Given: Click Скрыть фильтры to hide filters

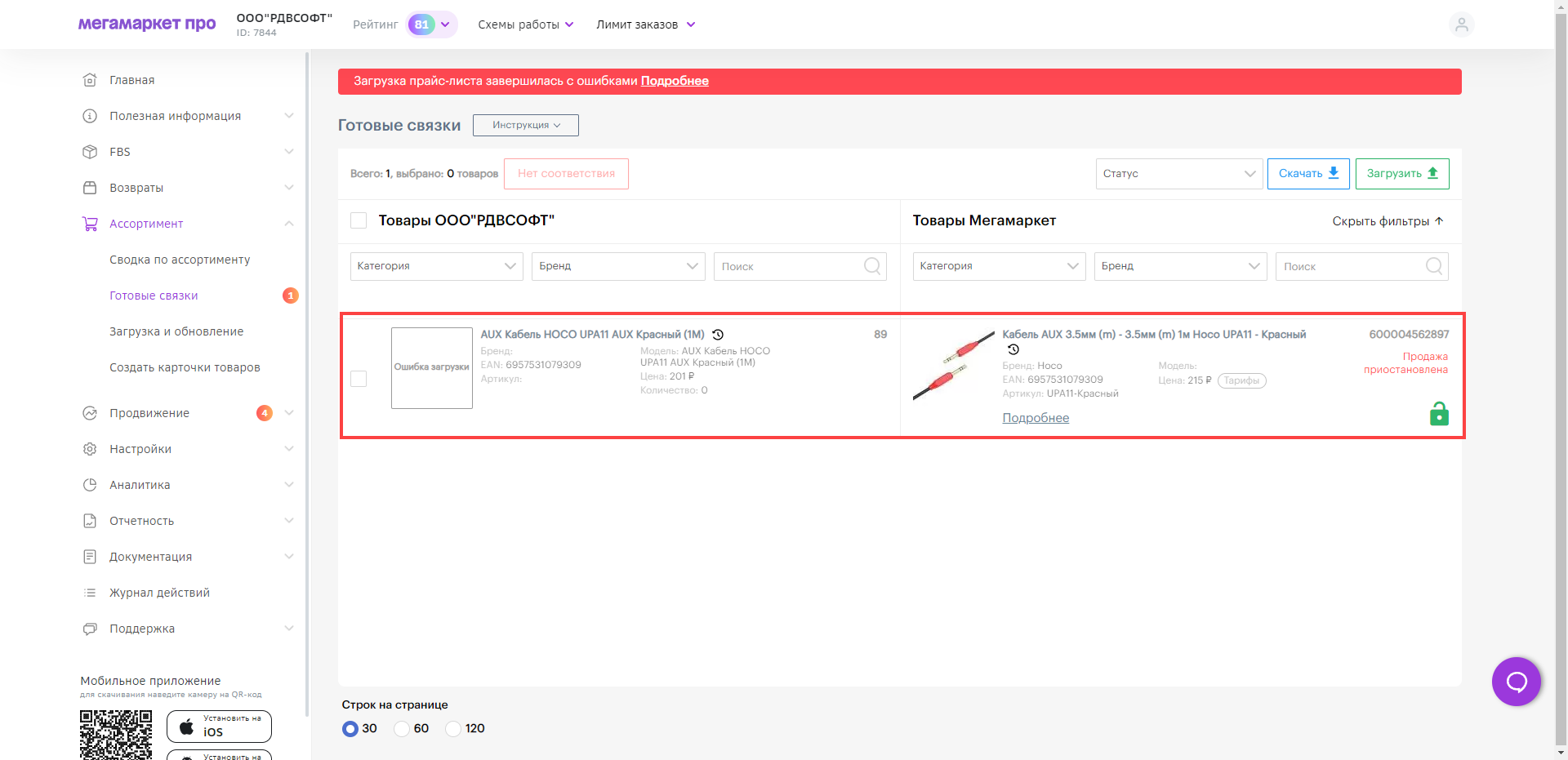Looking at the screenshot, I should (x=1388, y=221).
